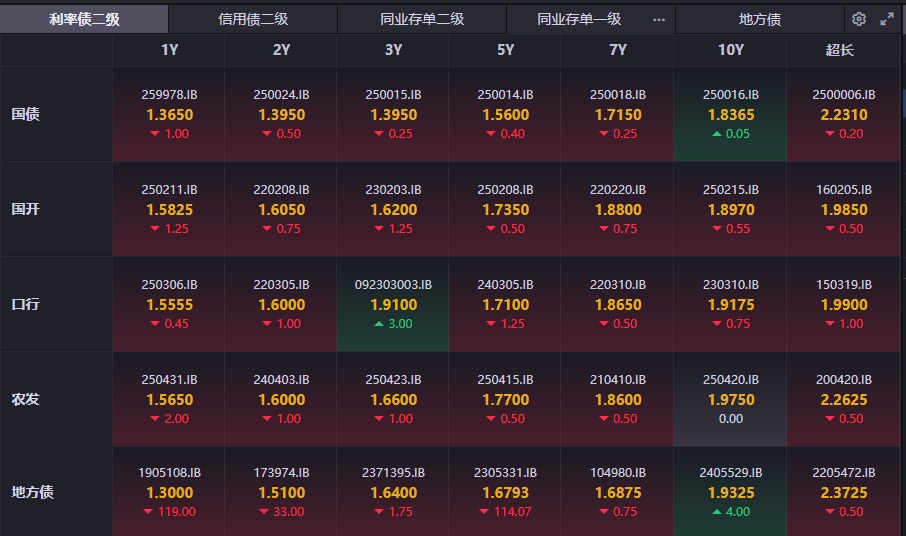The height and width of the screenshot is (536, 906).
Task: Open bond 2371395.IB cell
Action: click(x=393, y=492)
